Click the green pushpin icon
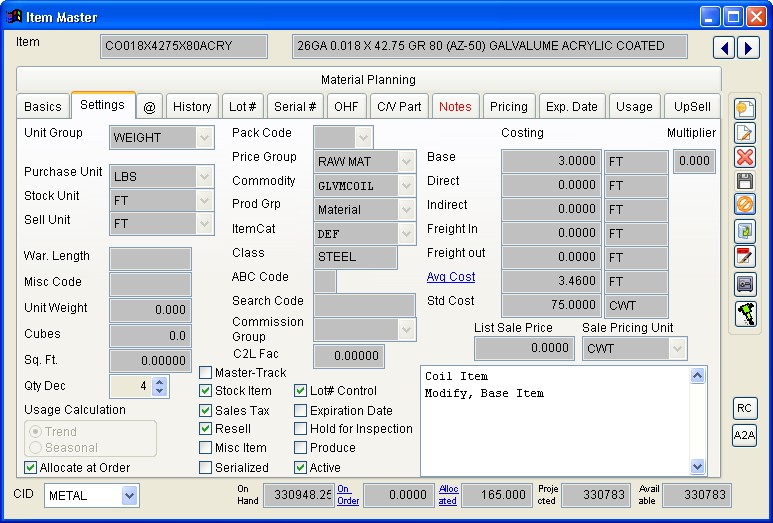Viewport: 773px width, 523px height. (744, 313)
